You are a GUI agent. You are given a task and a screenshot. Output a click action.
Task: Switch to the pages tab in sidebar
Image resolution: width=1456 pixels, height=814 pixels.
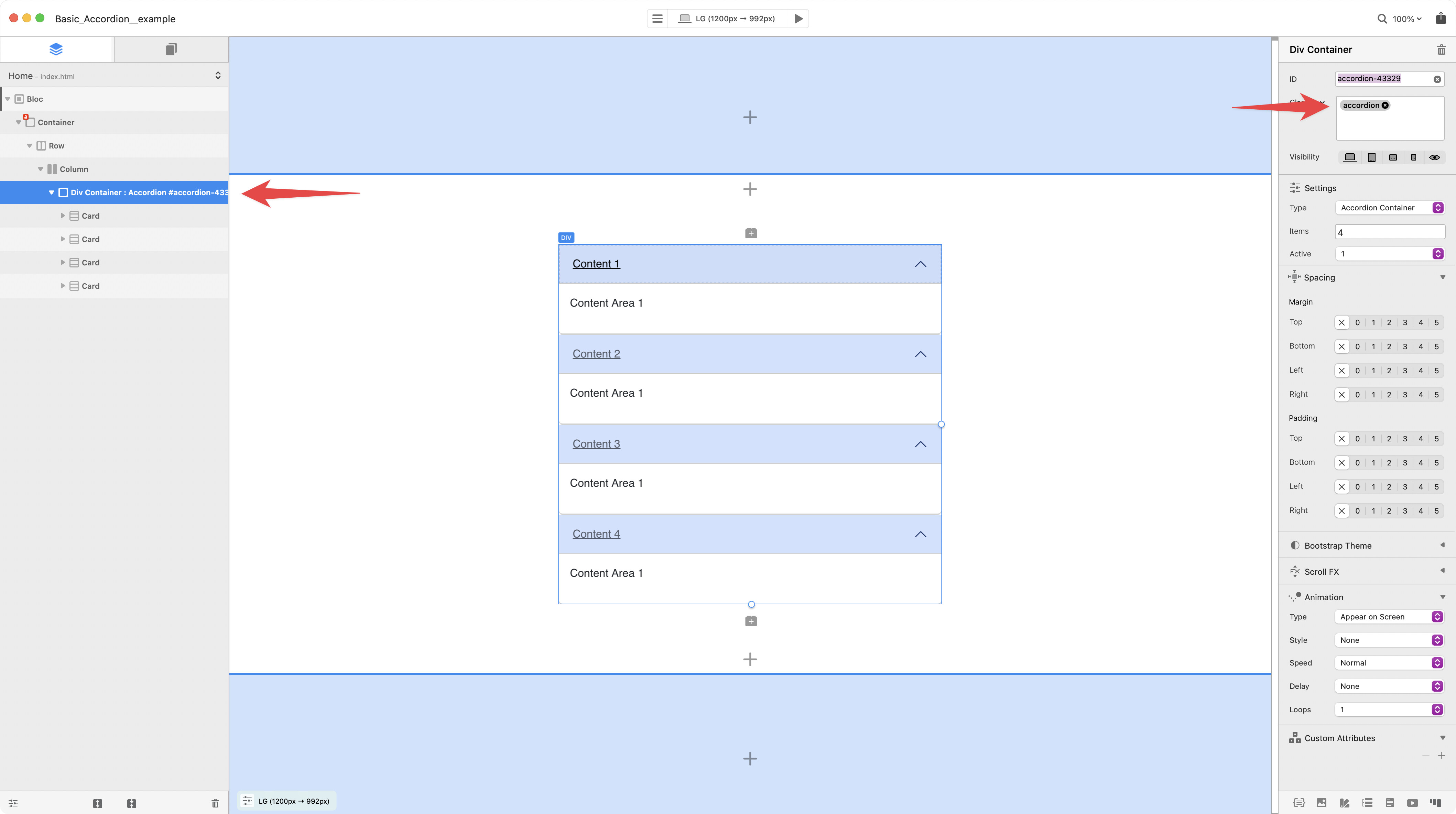171,49
